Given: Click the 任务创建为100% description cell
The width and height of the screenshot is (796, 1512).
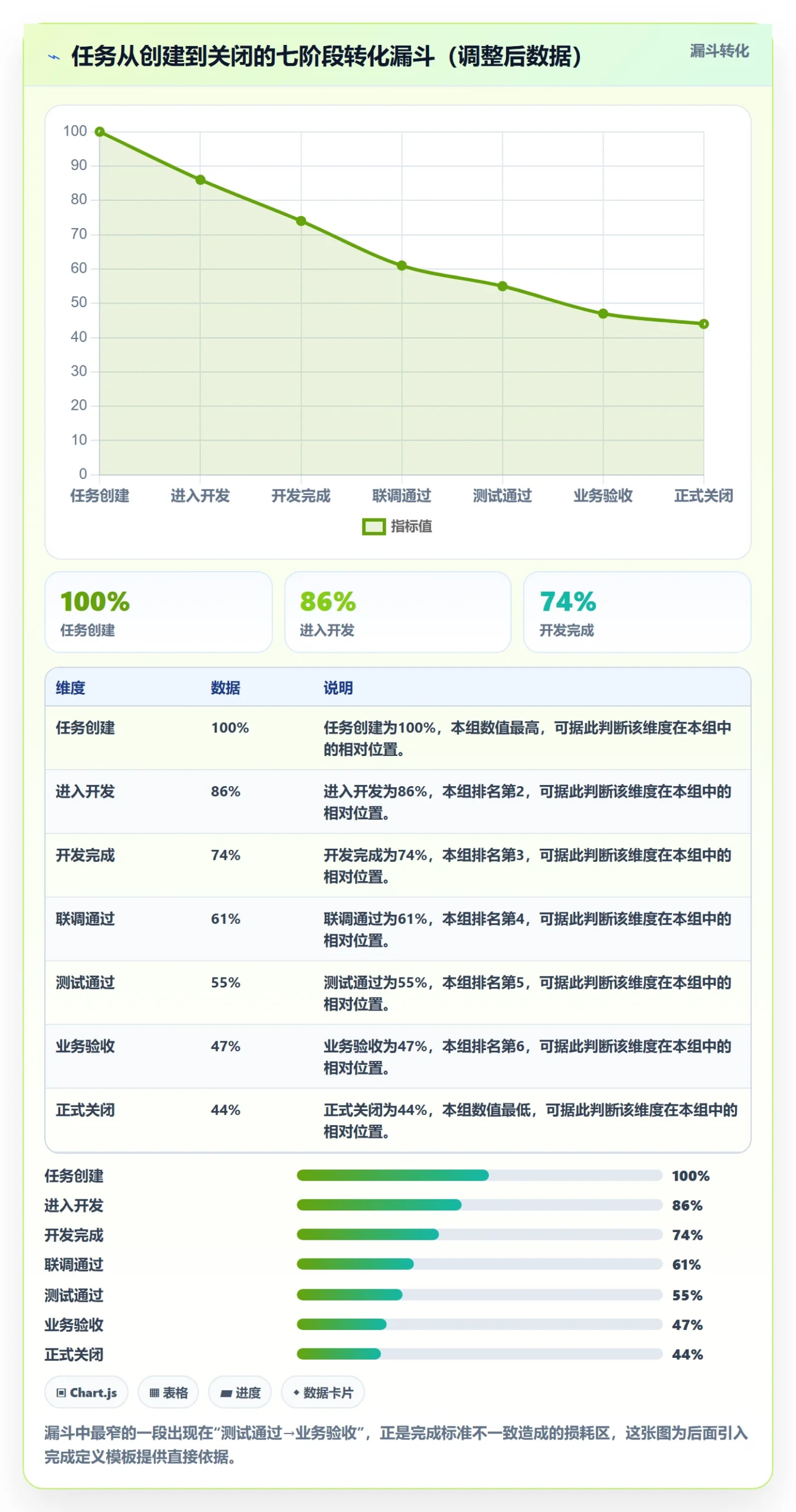Looking at the screenshot, I should tap(527, 738).
